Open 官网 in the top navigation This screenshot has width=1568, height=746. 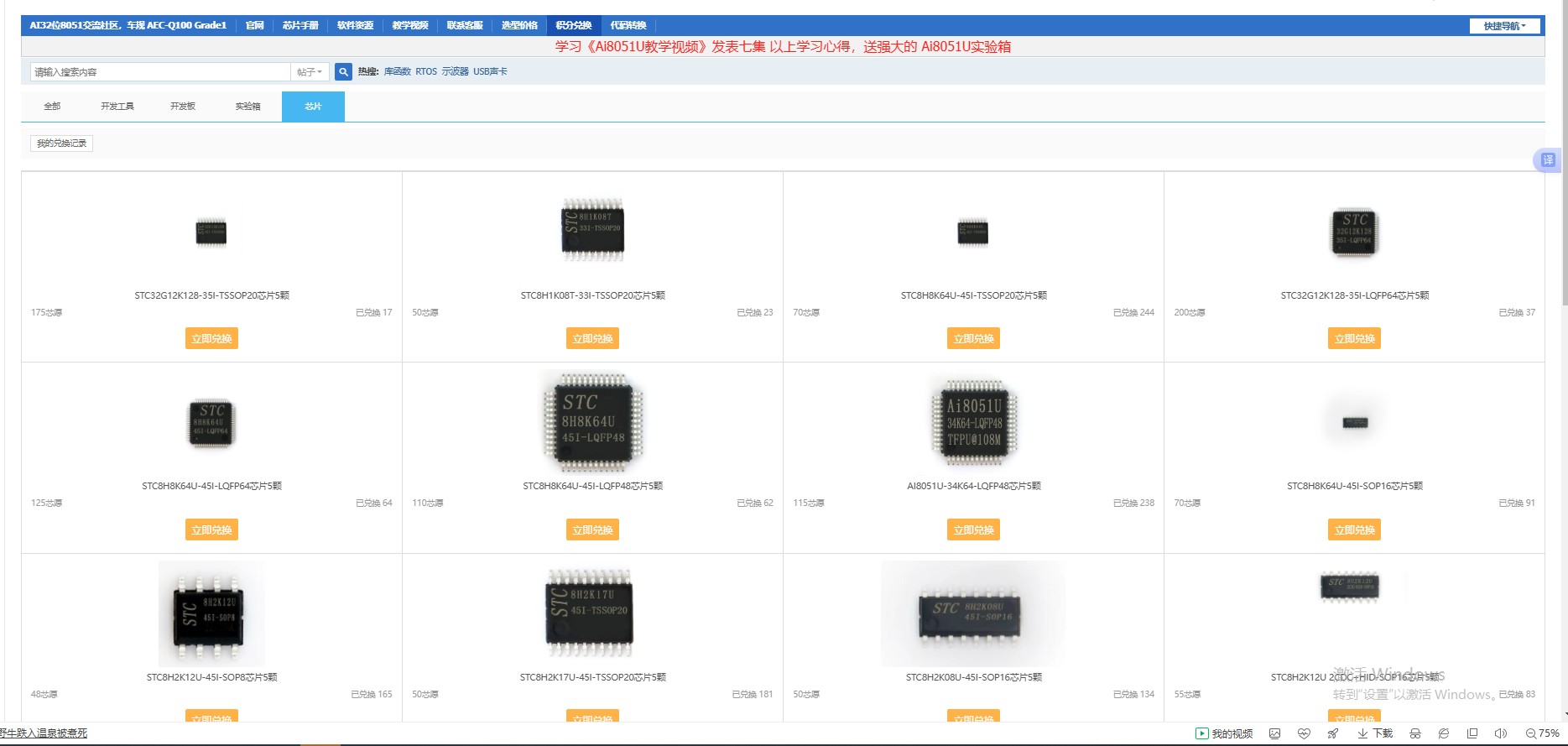coord(255,25)
